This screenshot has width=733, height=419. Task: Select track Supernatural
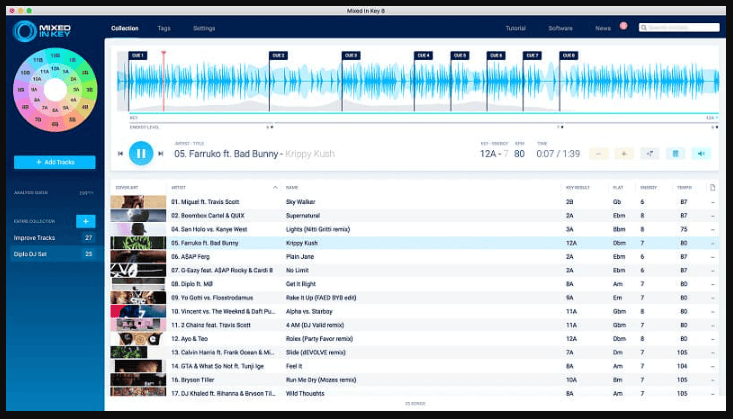coord(303,216)
